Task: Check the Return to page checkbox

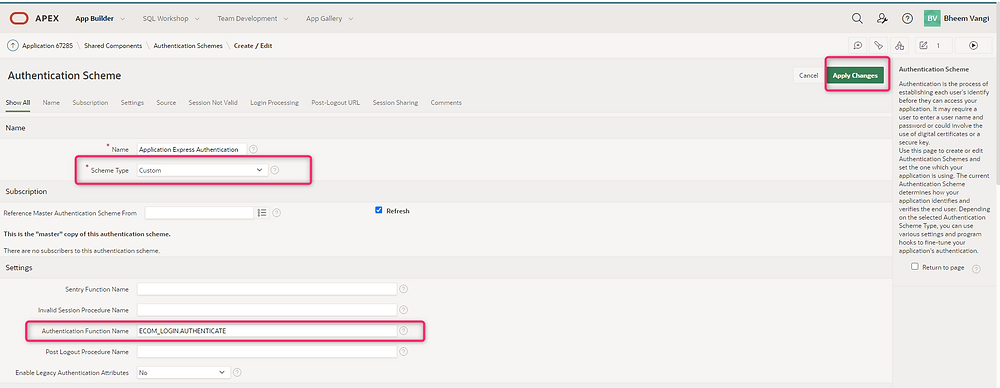Action: click(x=915, y=267)
